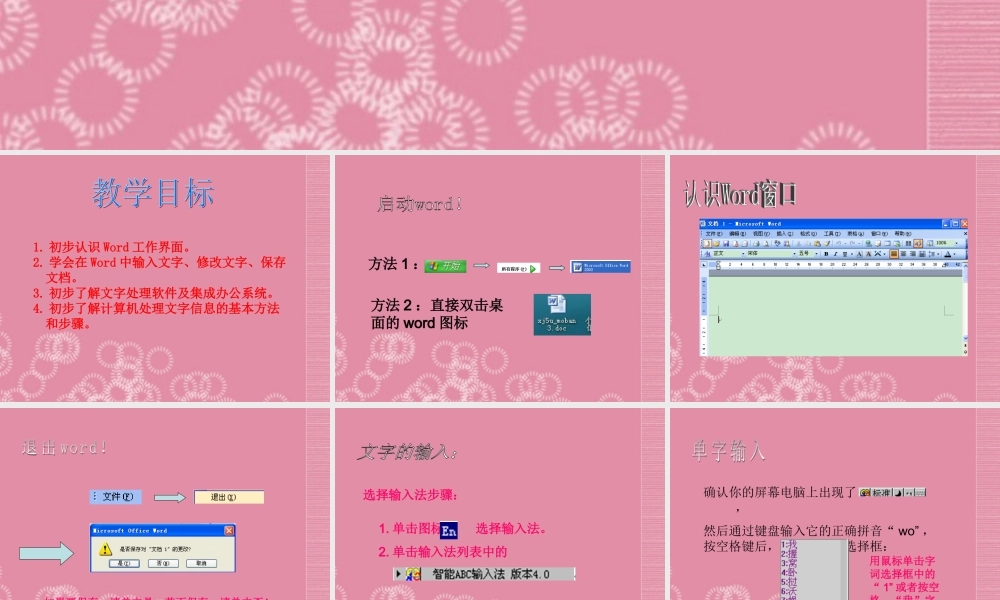Open the 宋体 font dropdown in Word
Screen dimensions: 1000x600
click(x=794, y=254)
